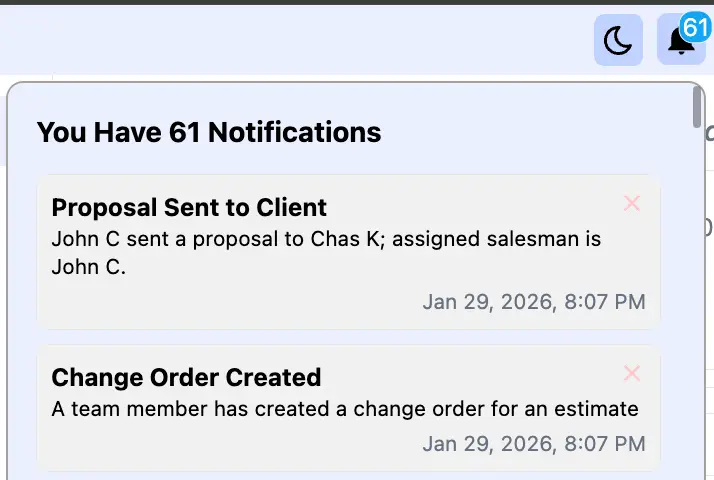Click the scrollbar track below the thumb
The width and height of the screenshot is (714, 480).
pos(696,300)
